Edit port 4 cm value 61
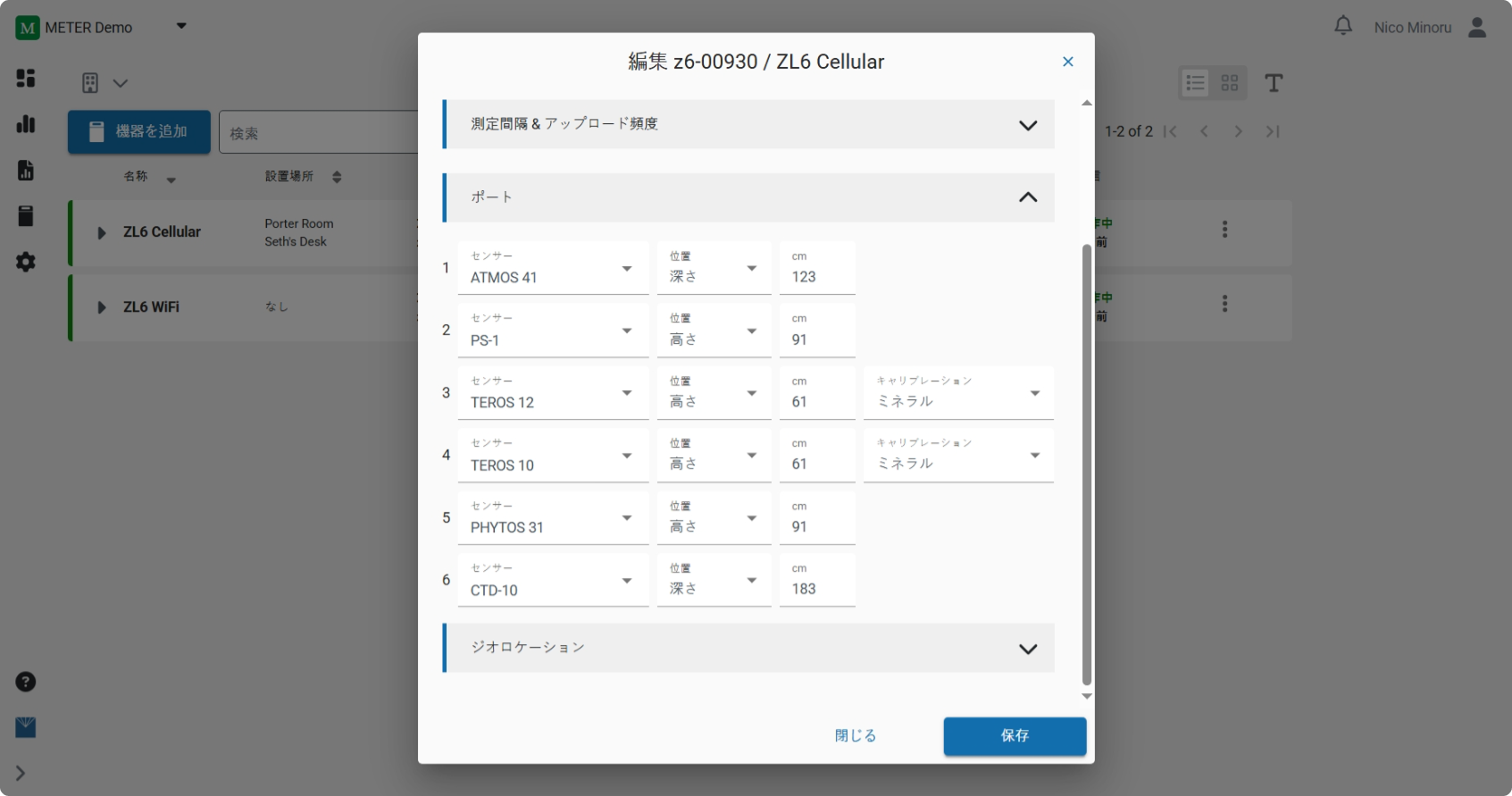Screen dimensions: 1512x796 (x=817, y=456)
